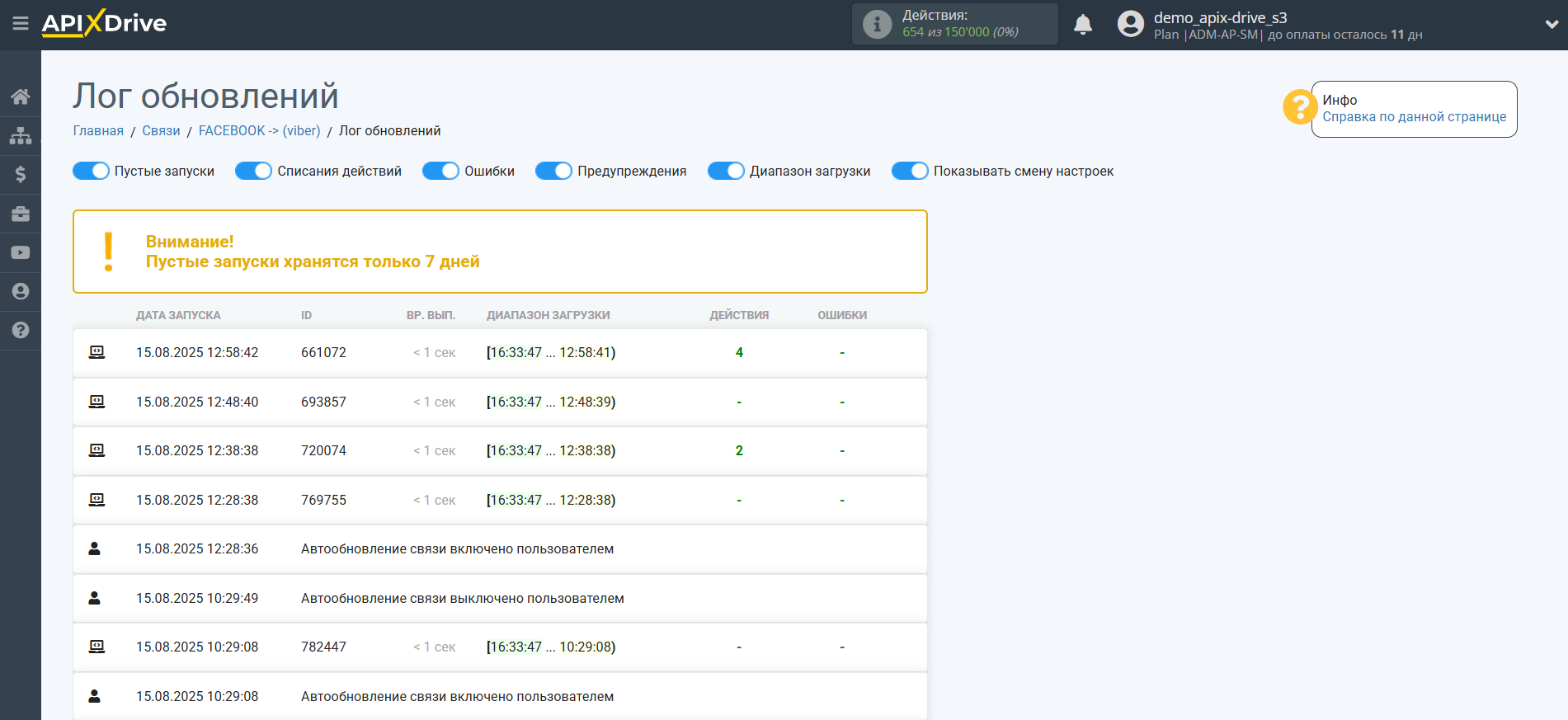Click the ID column header
Viewport: 1568px width, 720px height.
pyautogui.click(x=306, y=315)
